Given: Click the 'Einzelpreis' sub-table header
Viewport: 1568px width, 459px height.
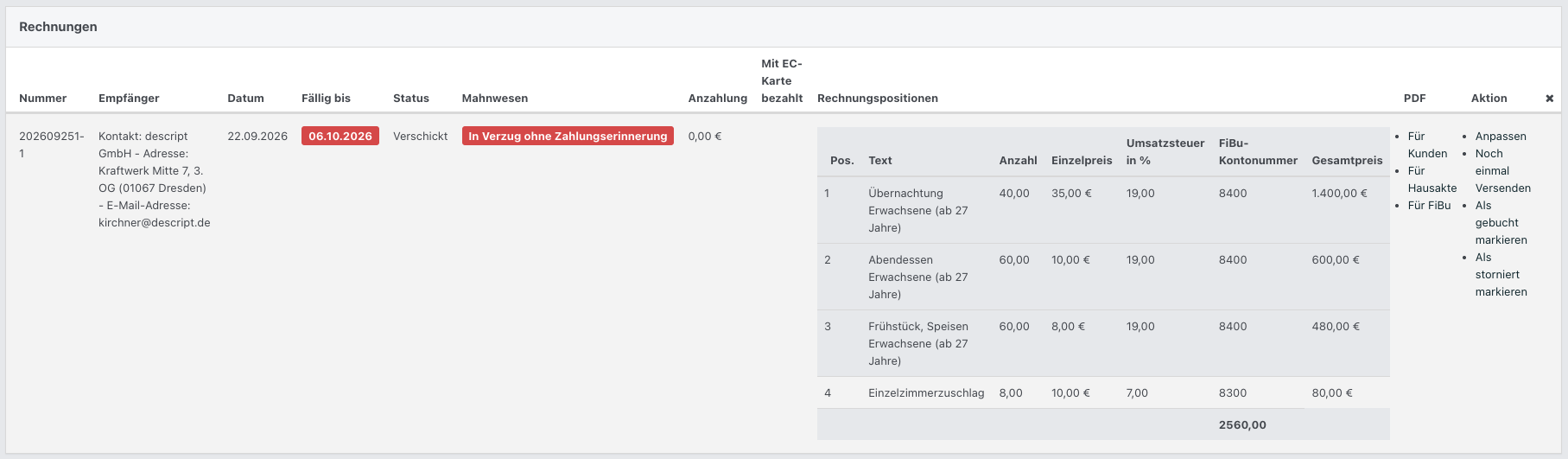Looking at the screenshot, I should tap(1082, 161).
